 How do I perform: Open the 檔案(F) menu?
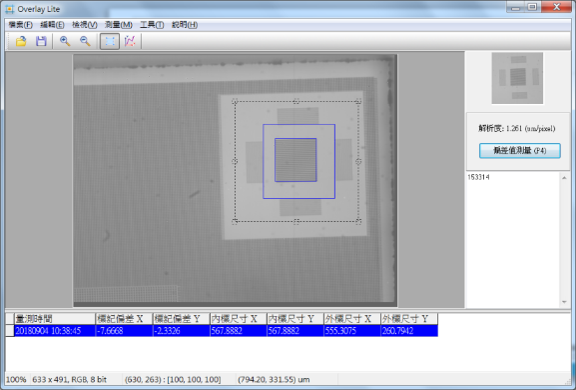(21, 25)
